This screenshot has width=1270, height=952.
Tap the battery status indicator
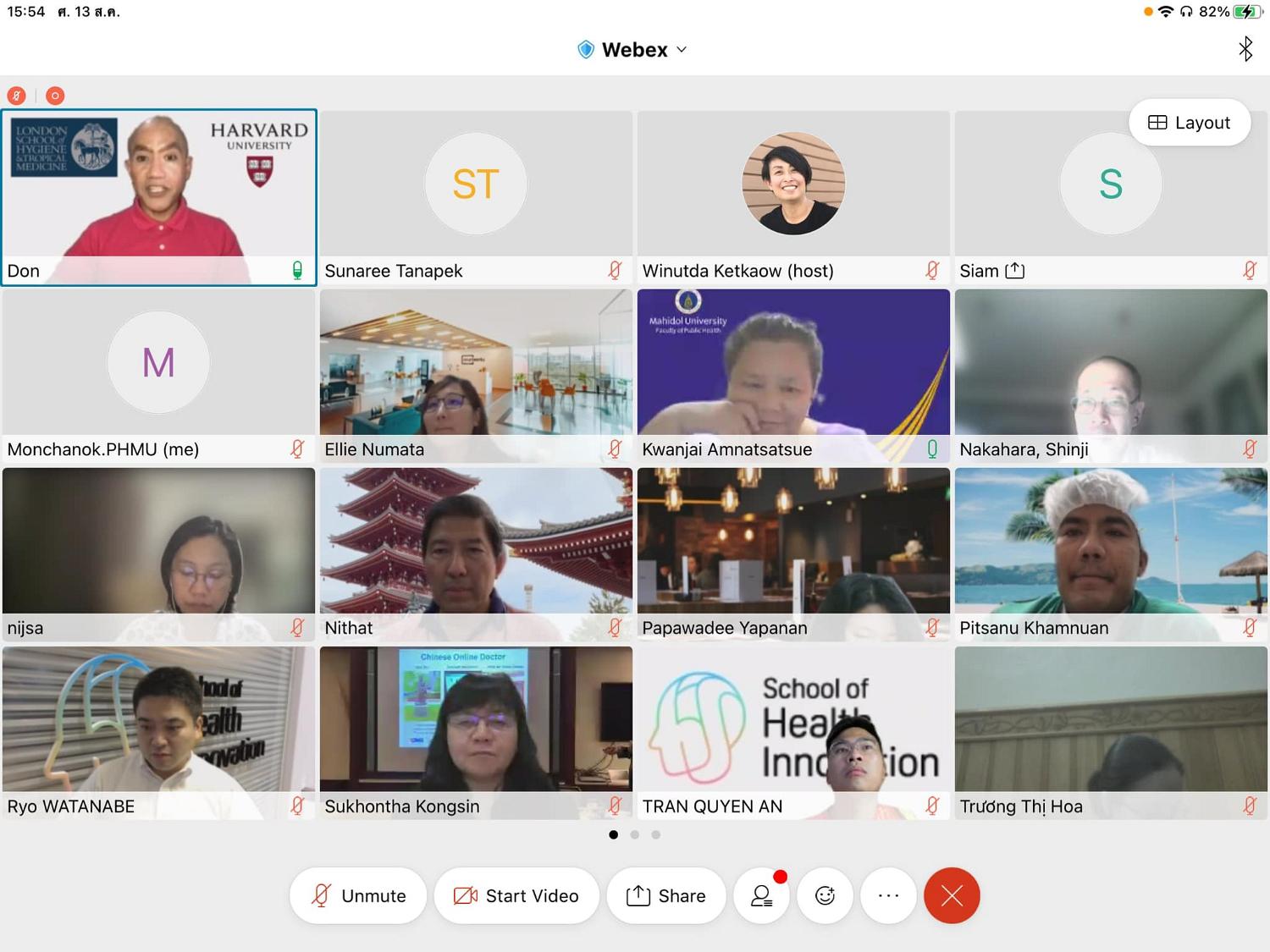[1247, 12]
